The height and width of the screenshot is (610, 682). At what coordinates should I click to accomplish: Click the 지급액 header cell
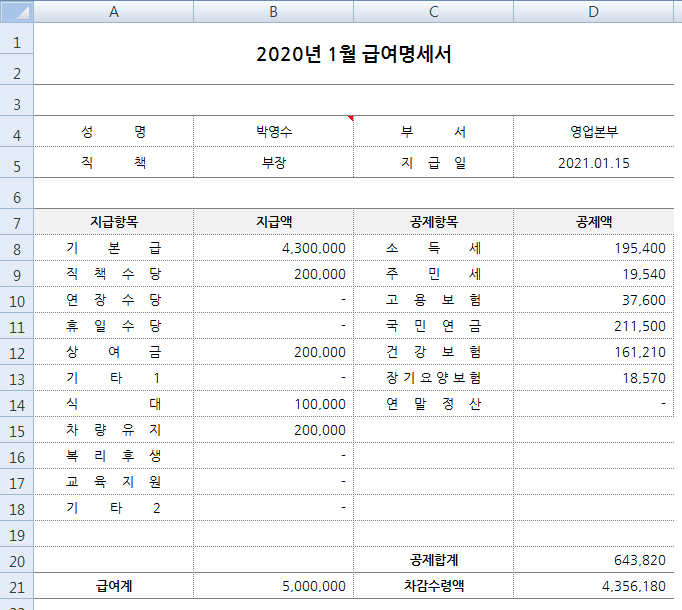click(x=273, y=222)
